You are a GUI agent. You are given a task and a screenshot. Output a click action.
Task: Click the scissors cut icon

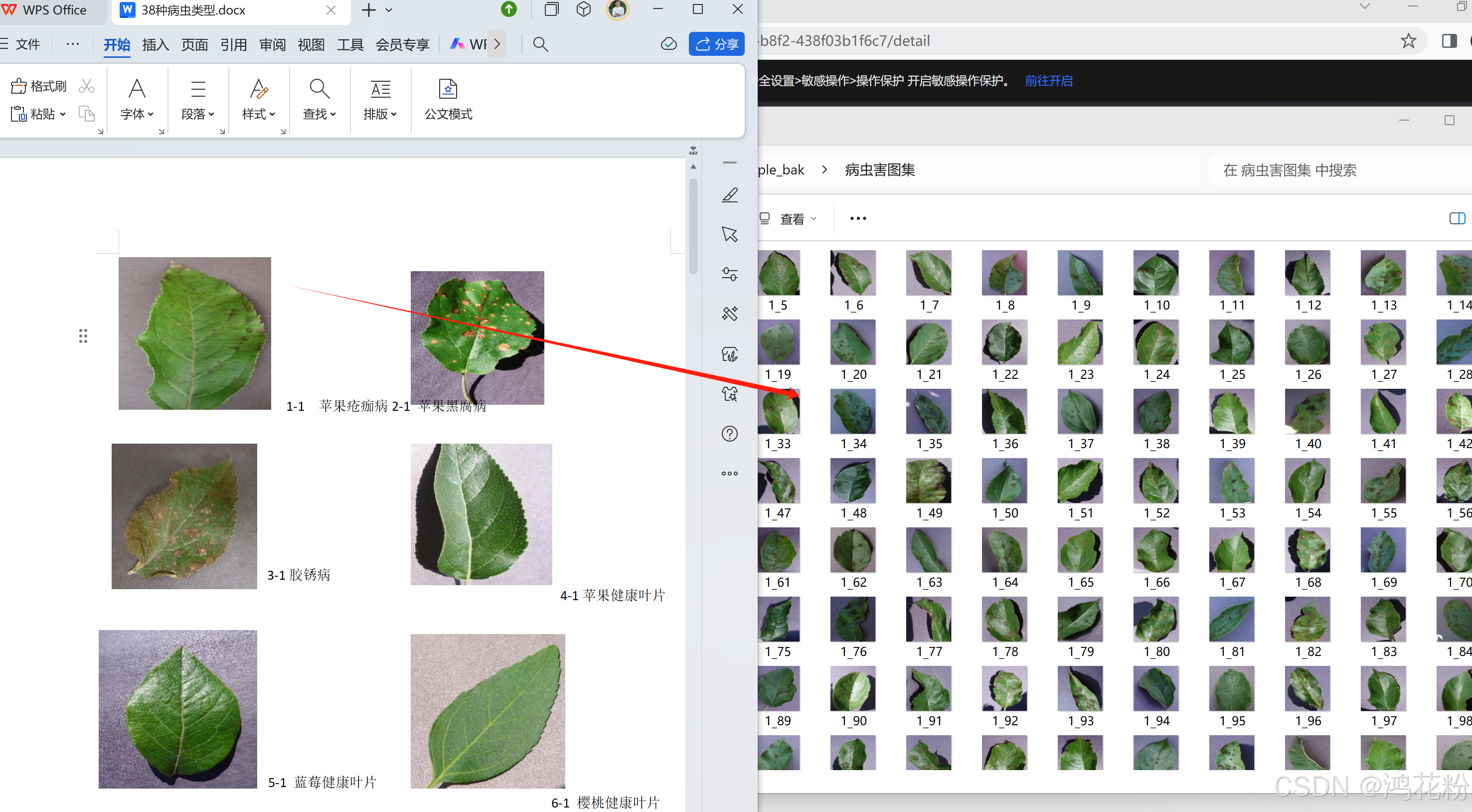(86, 86)
